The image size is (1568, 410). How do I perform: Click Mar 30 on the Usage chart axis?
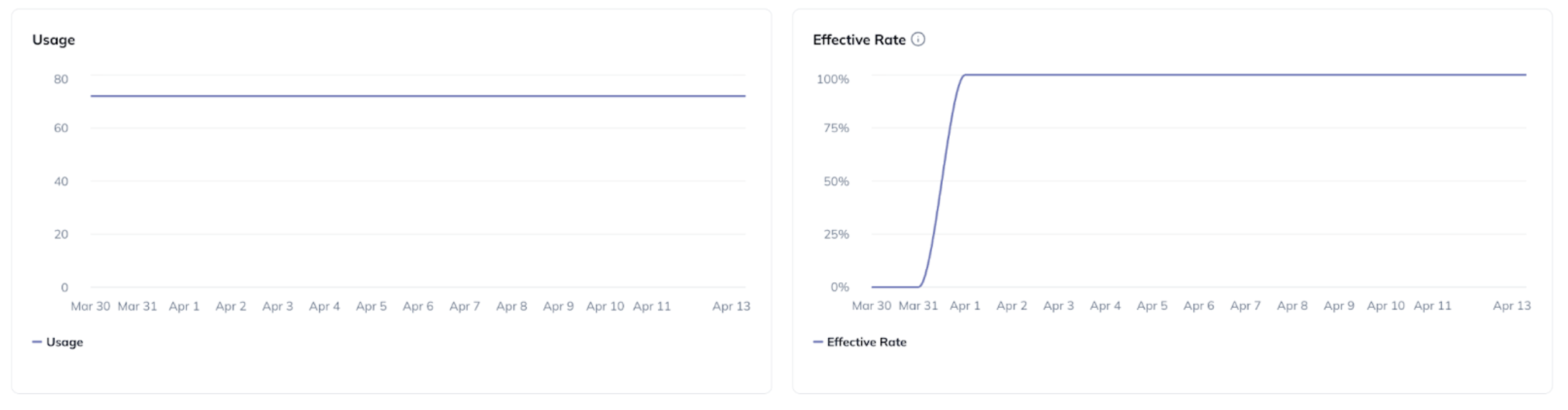click(90, 307)
